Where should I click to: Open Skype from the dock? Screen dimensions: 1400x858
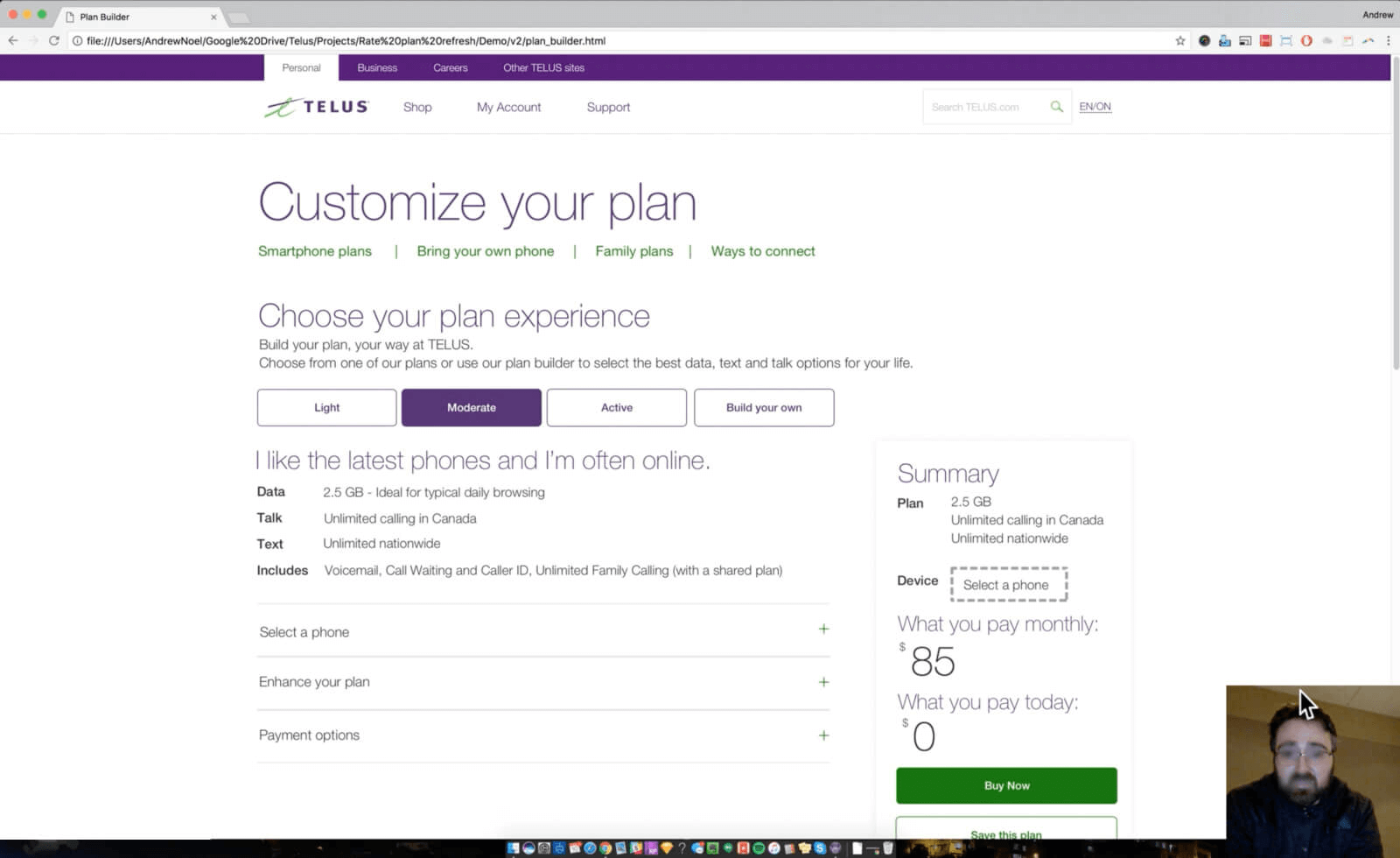819,847
